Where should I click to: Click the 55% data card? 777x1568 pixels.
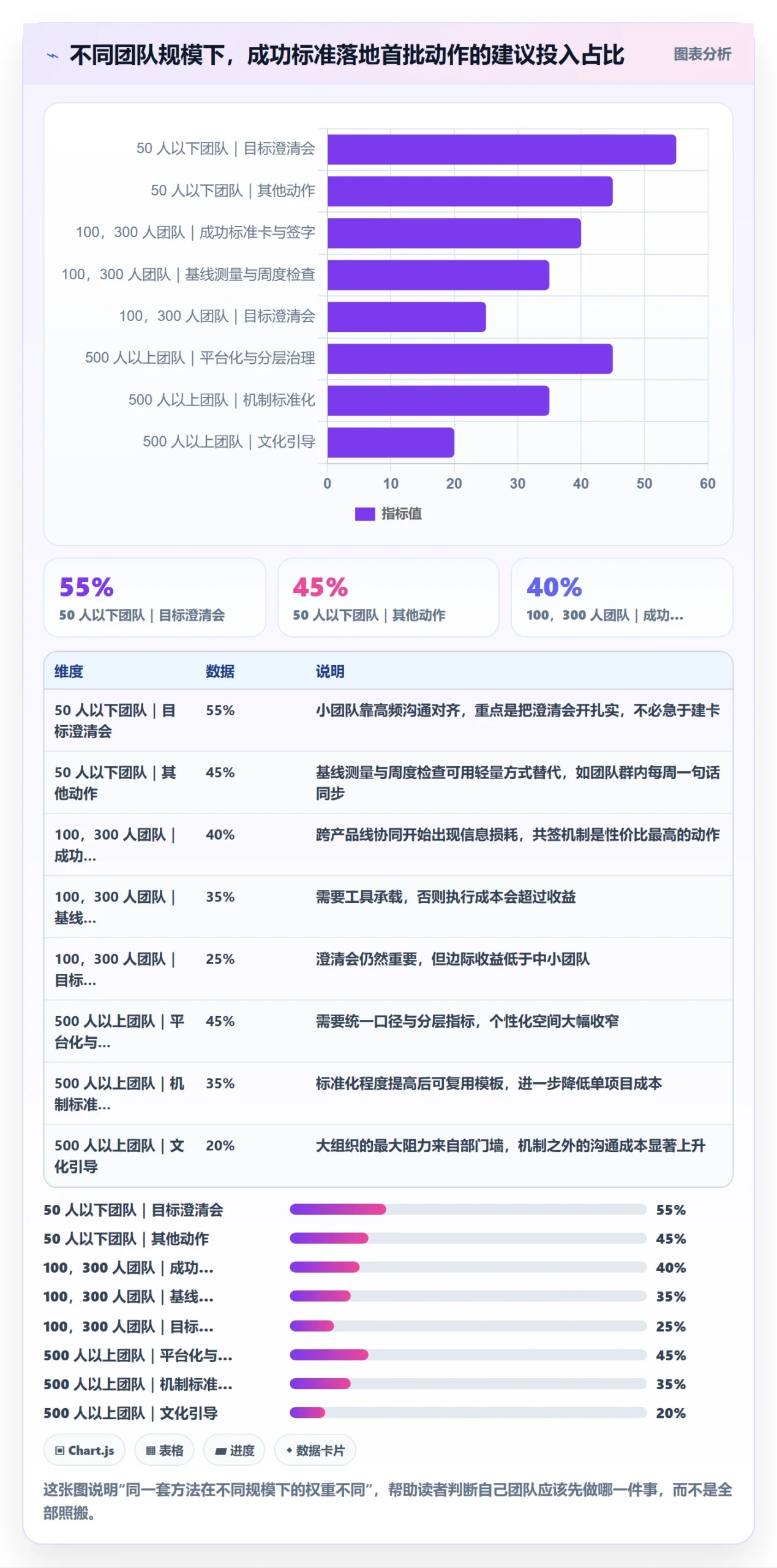[x=155, y=597]
